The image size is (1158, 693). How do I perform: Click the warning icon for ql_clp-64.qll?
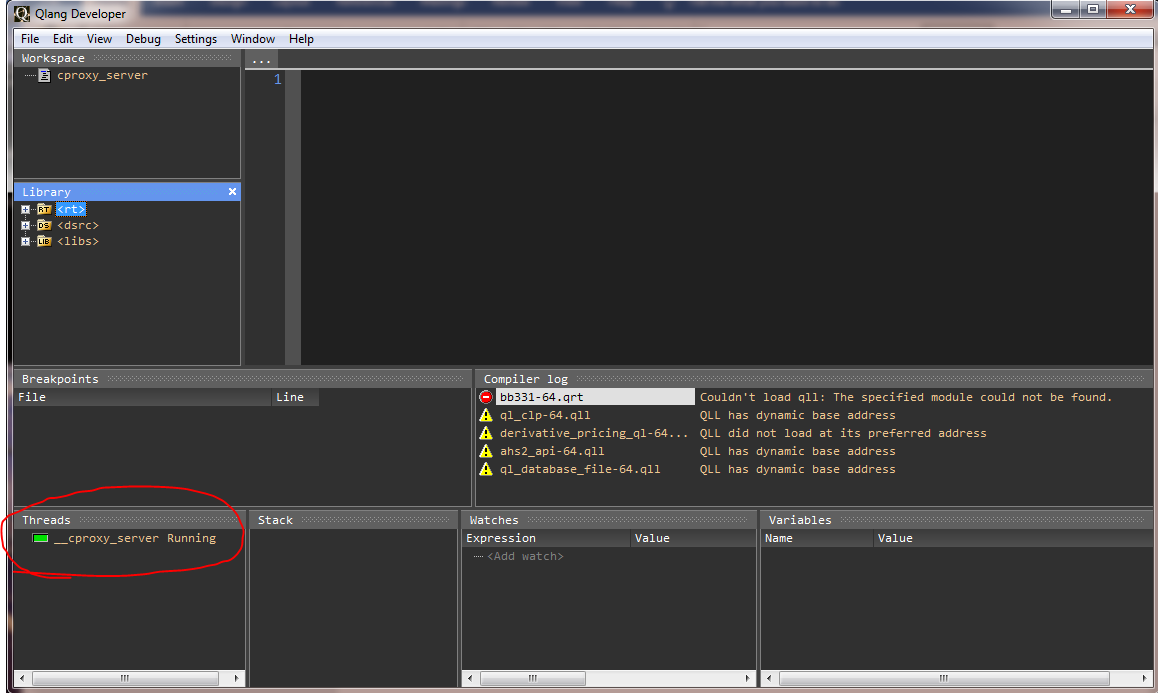486,415
